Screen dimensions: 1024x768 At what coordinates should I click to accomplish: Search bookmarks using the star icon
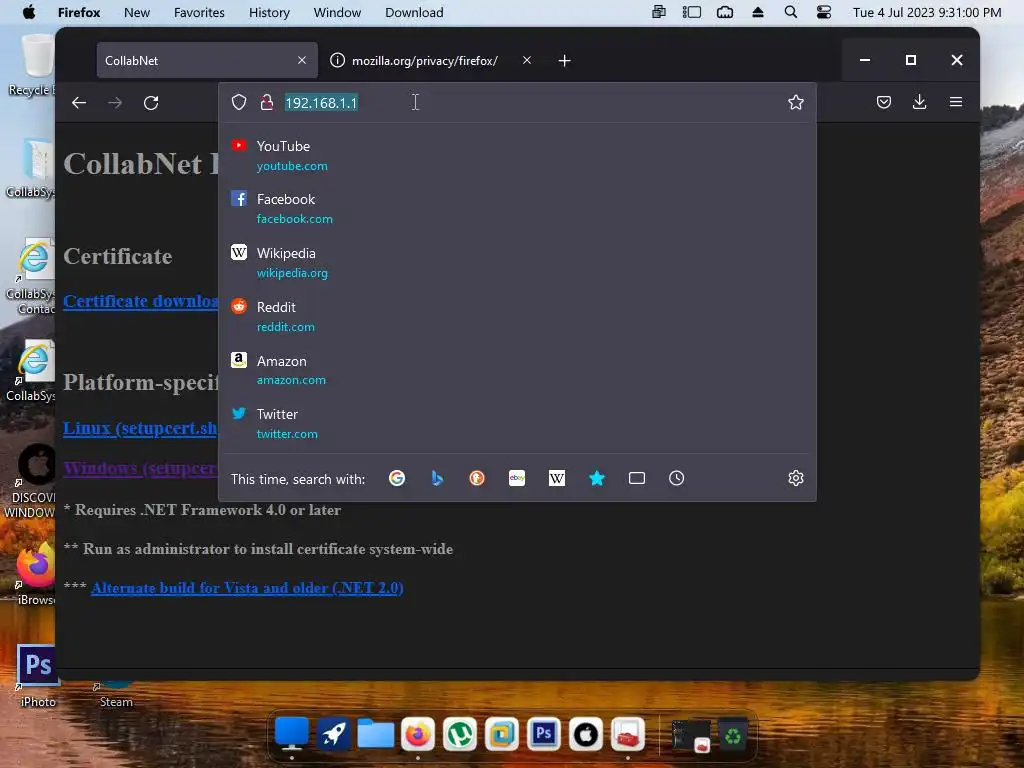tap(597, 479)
